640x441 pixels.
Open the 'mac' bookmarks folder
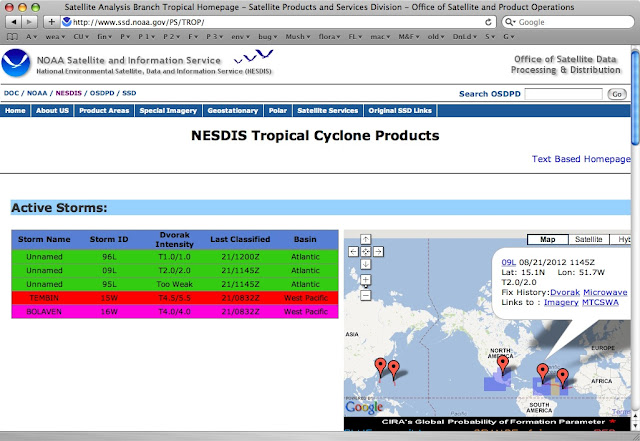380,37
